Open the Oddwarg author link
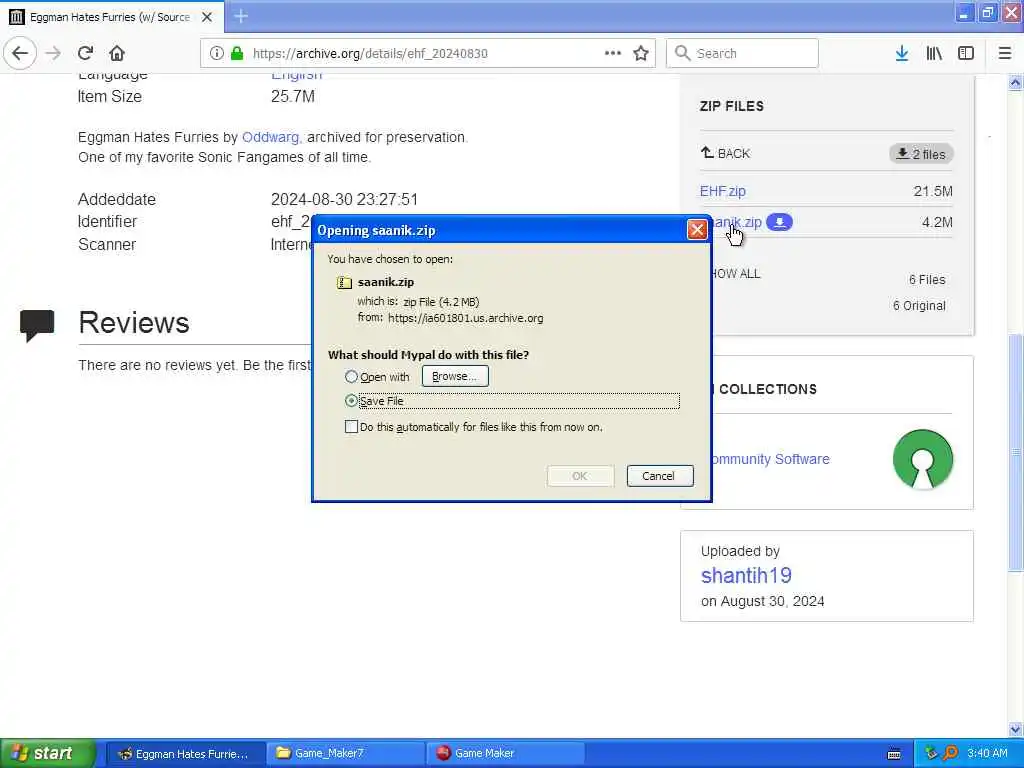Screen dimensions: 1024x768 tap(270, 137)
